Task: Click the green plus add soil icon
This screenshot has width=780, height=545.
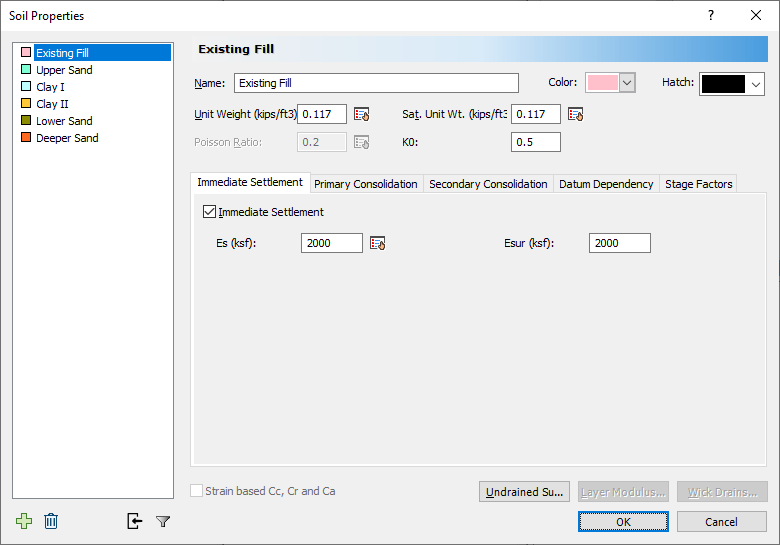Action: pyautogui.click(x=24, y=521)
